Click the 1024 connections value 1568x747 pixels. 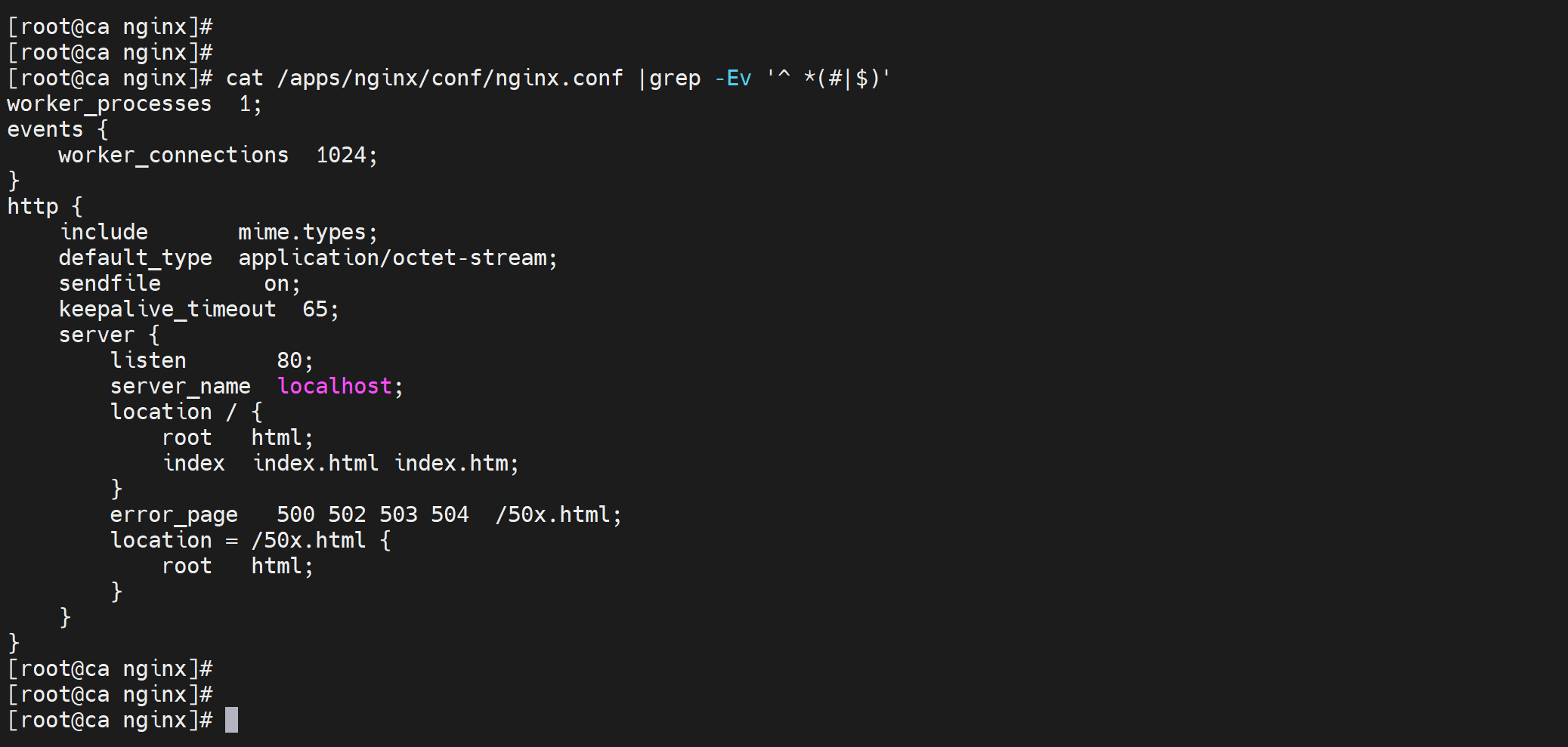(x=341, y=155)
